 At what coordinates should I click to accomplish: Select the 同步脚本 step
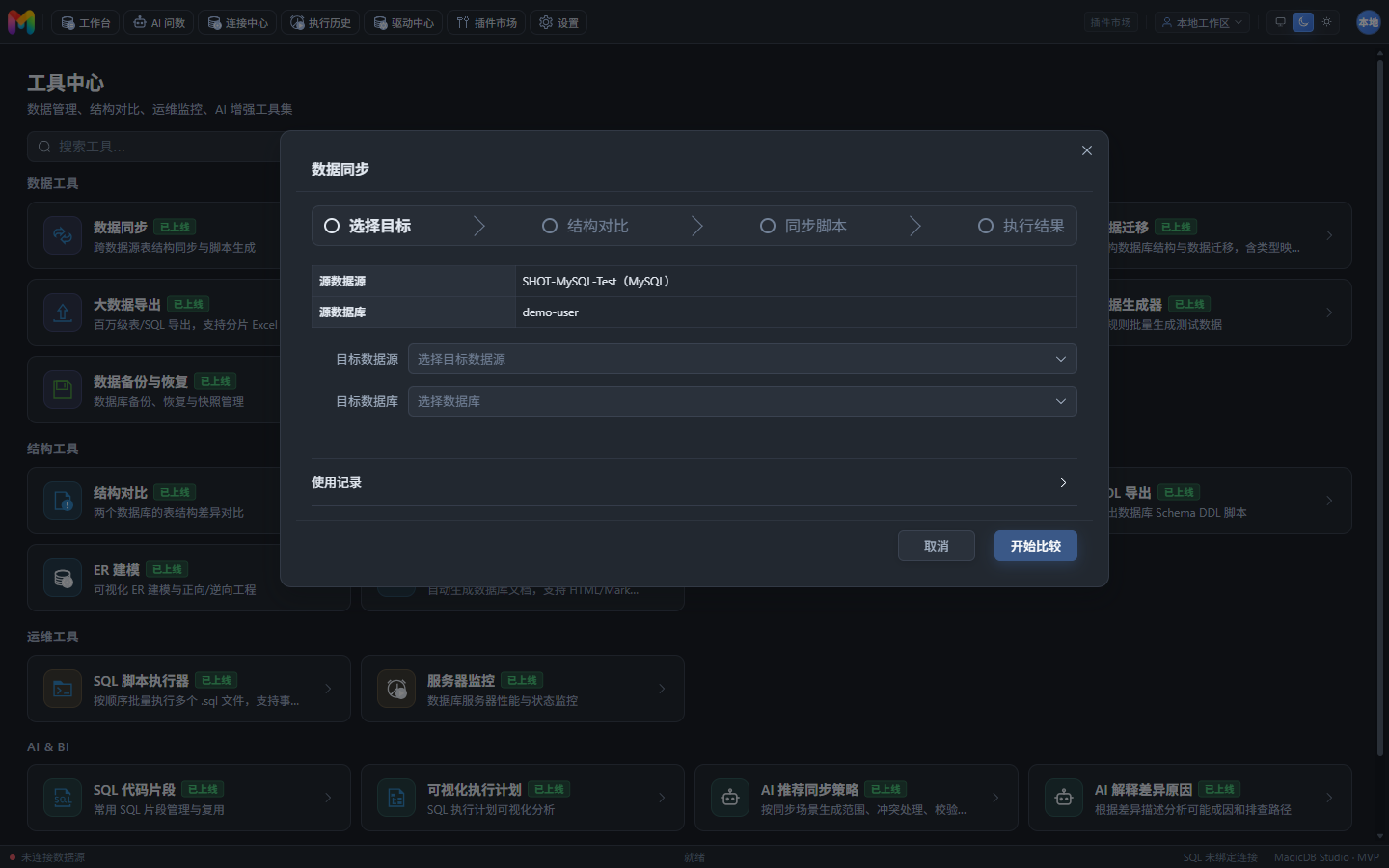[x=803, y=226]
